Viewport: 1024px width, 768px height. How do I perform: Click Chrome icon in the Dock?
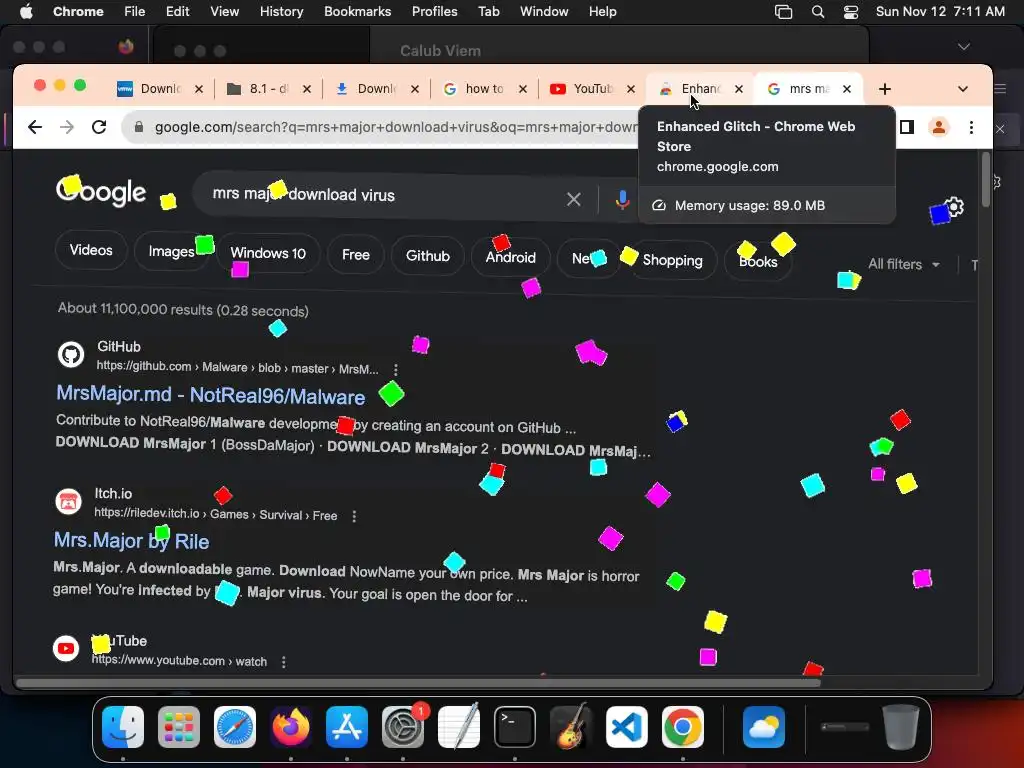pyautogui.click(x=682, y=727)
